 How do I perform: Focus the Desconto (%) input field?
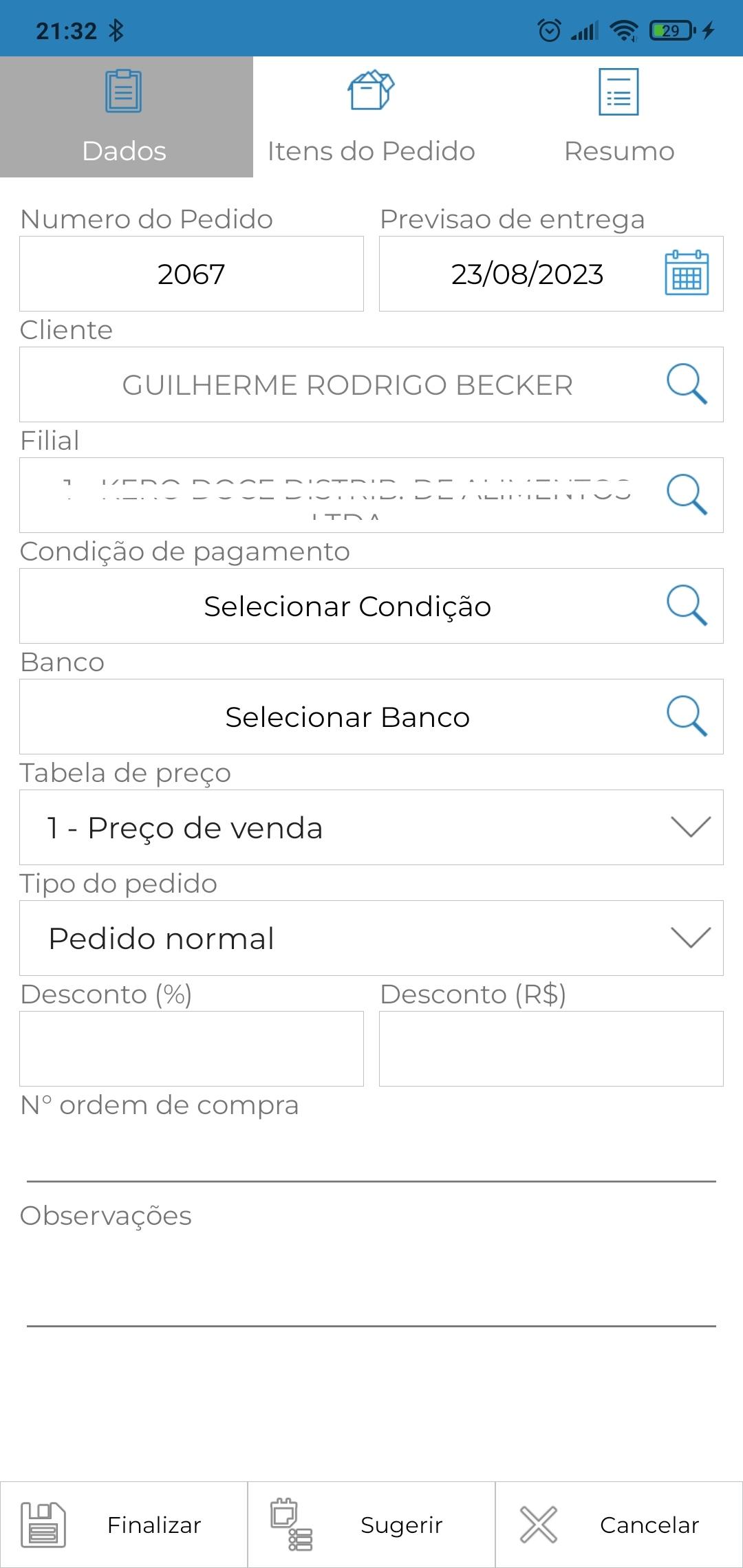point(191,1049)
